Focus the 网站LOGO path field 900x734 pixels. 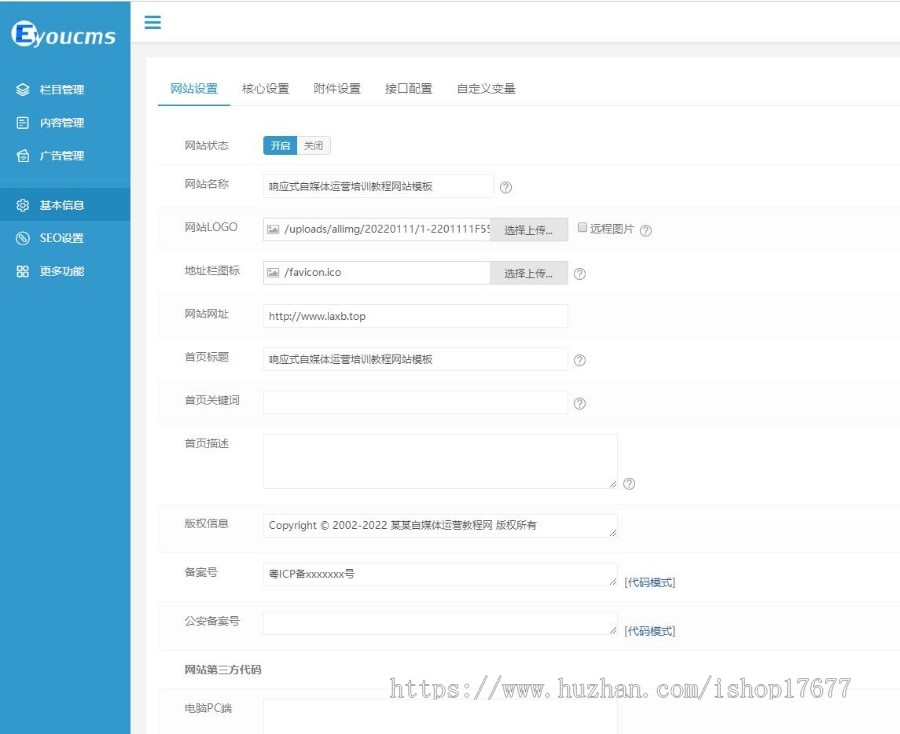pos(377,230)
